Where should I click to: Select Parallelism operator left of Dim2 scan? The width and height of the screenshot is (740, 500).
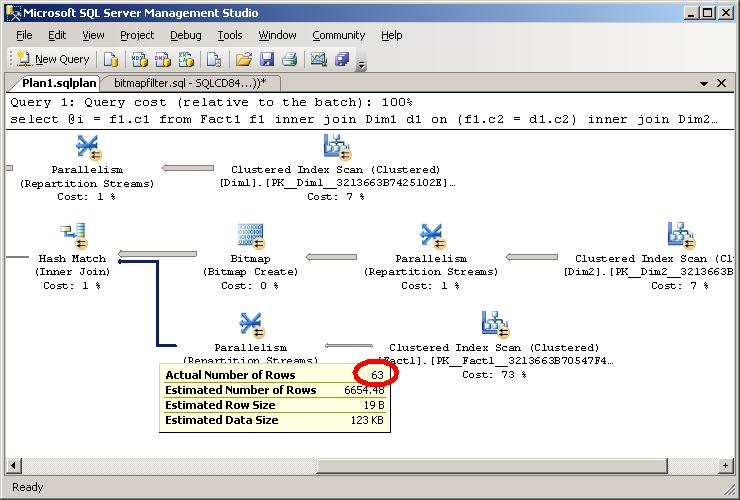click(431, 257)
